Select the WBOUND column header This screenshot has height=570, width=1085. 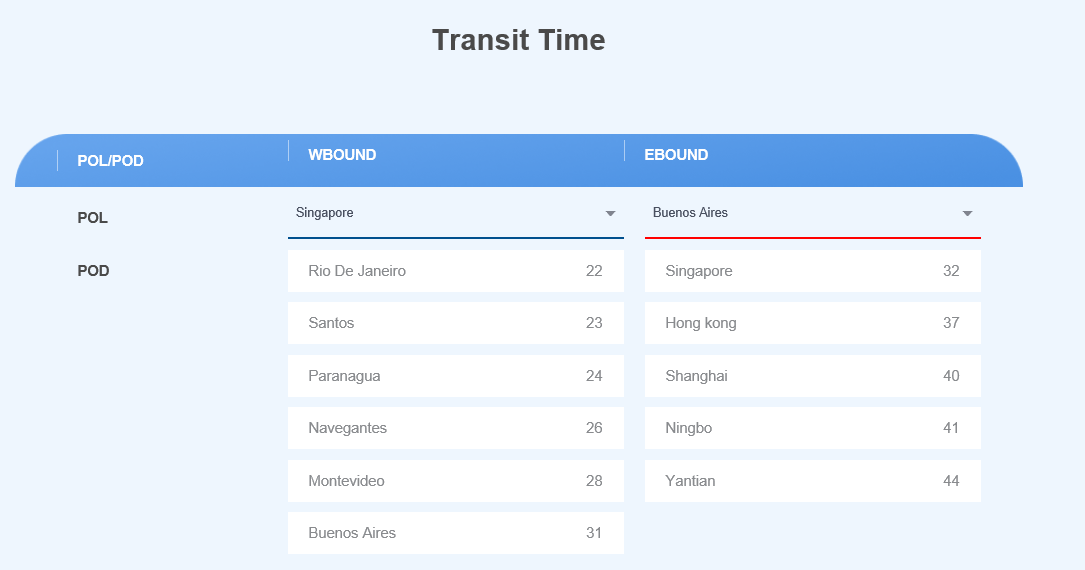click(x=342, y=155)
